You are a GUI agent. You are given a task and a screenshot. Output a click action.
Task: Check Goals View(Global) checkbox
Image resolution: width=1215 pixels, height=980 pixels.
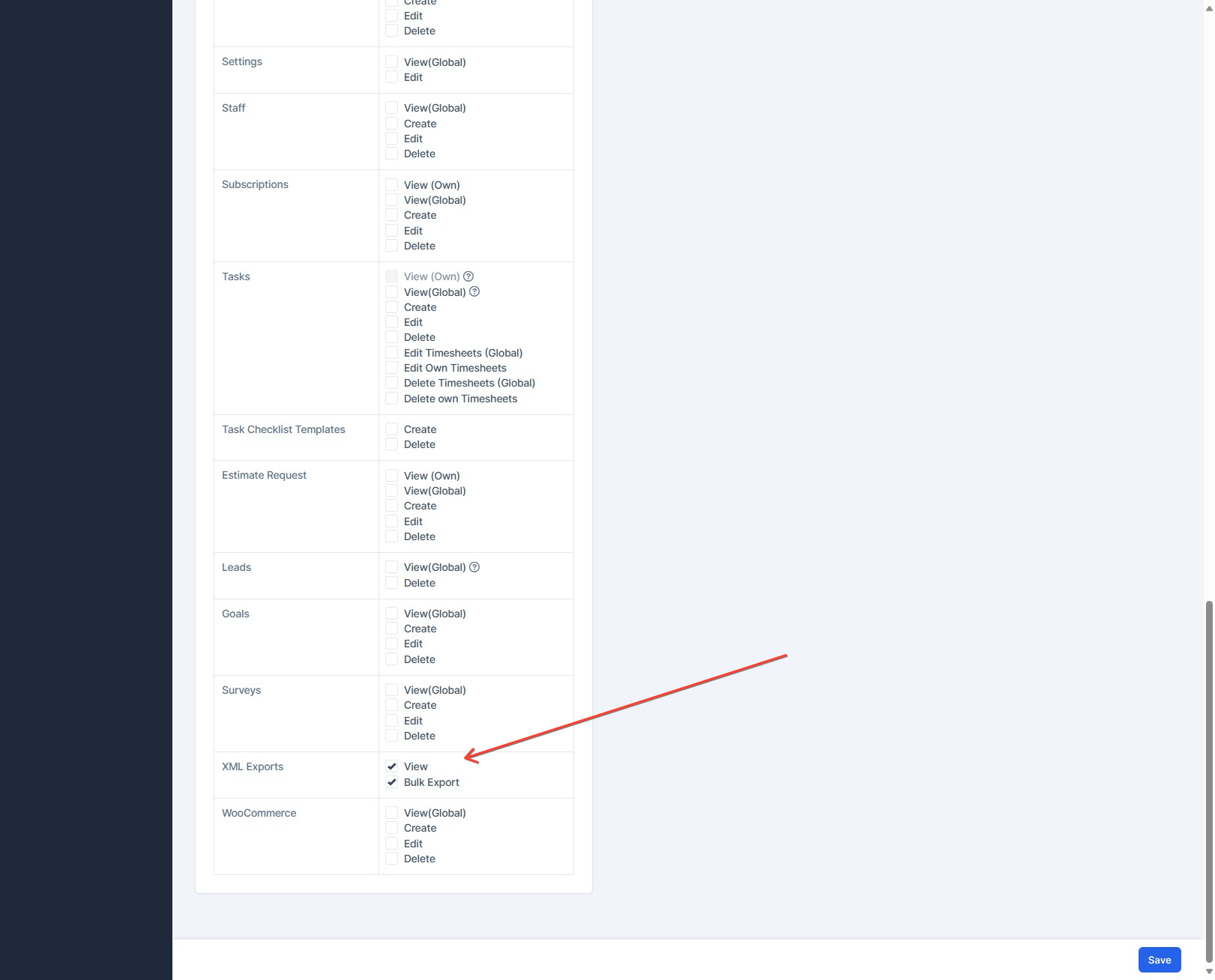pyautogui.click(x=391, y=614)
